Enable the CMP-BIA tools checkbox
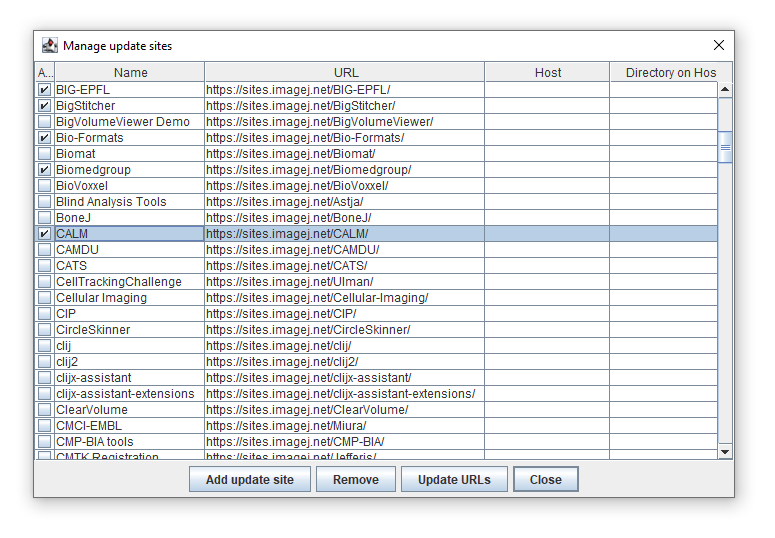This screenshot has width=775, height=538. 44,442
